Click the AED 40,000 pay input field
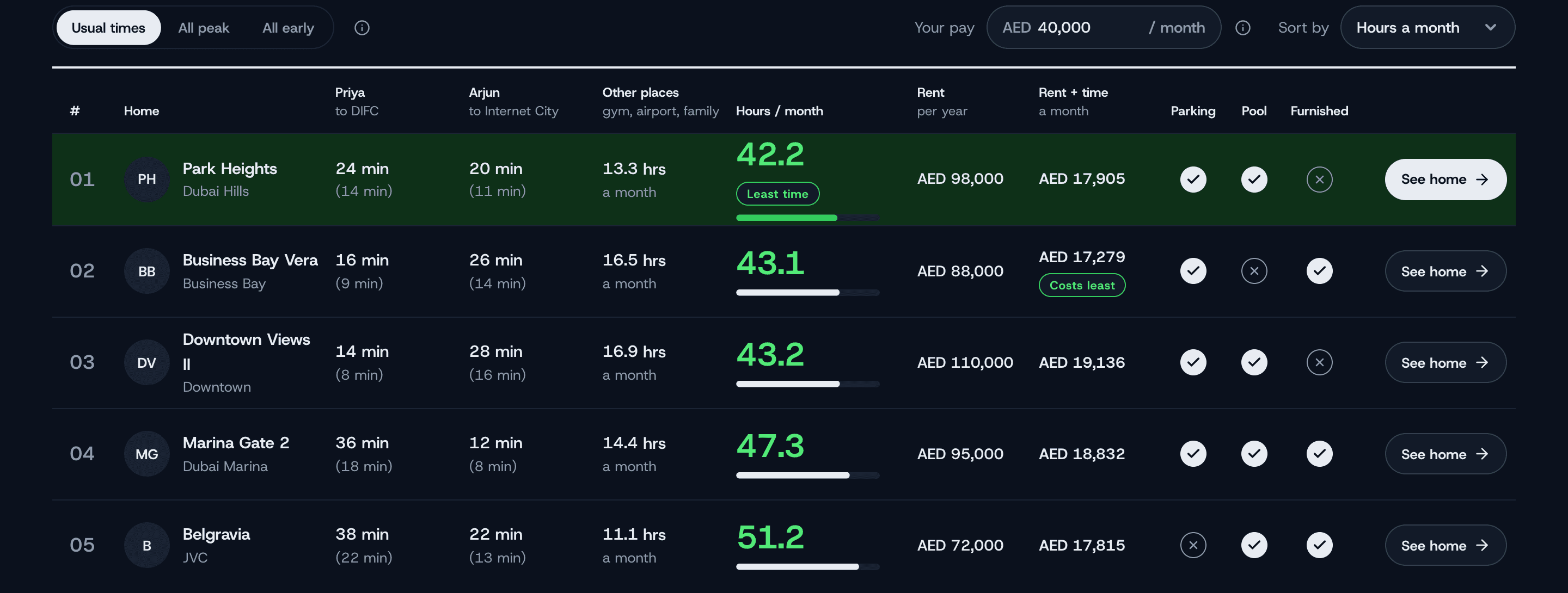 coord(1103,27)
